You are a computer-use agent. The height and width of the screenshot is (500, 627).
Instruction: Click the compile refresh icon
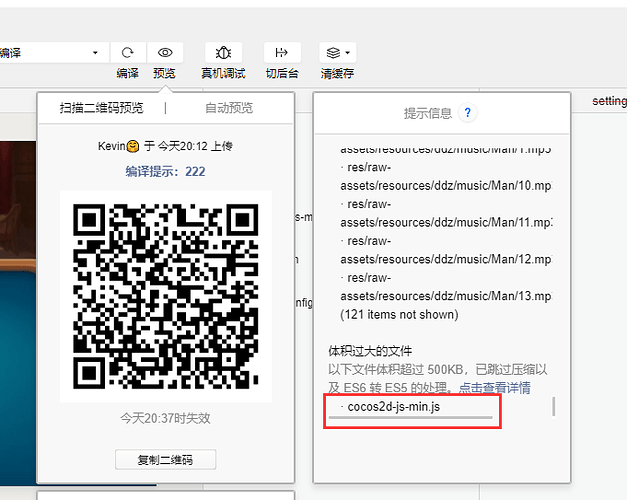coord(128,52)
